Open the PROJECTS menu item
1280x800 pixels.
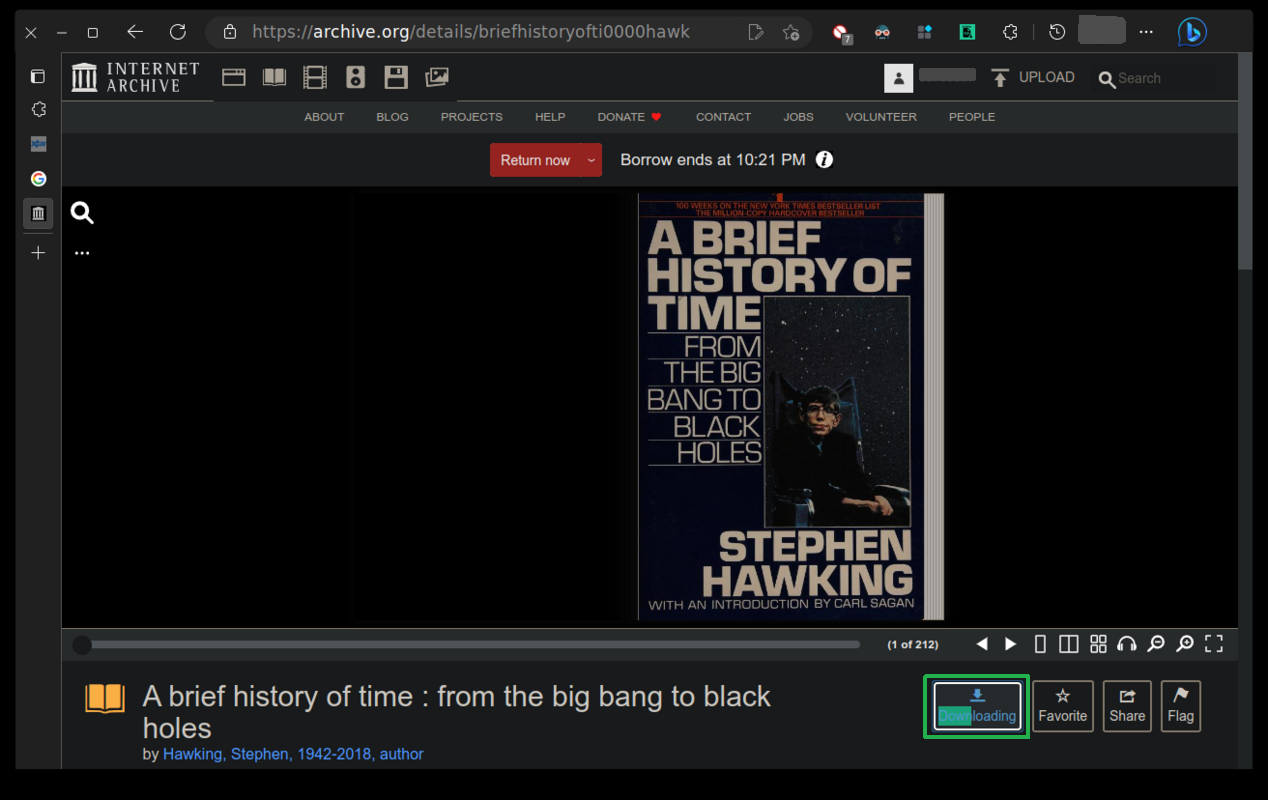[x=471, y=117]
